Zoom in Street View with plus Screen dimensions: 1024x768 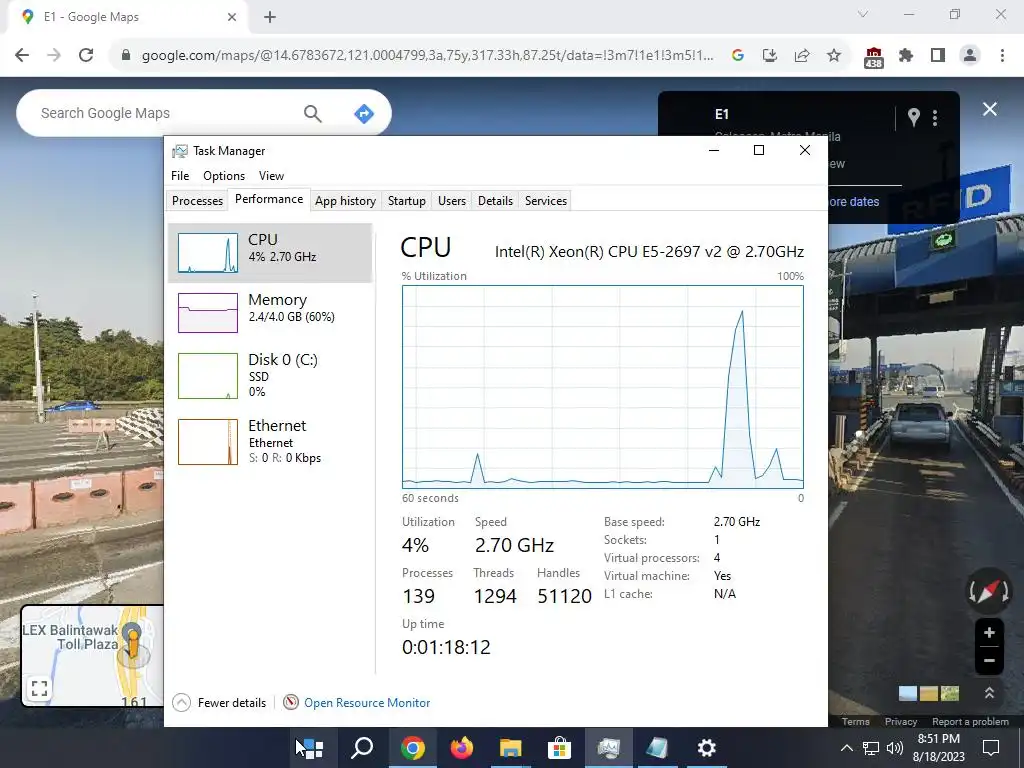pos(989,633)
